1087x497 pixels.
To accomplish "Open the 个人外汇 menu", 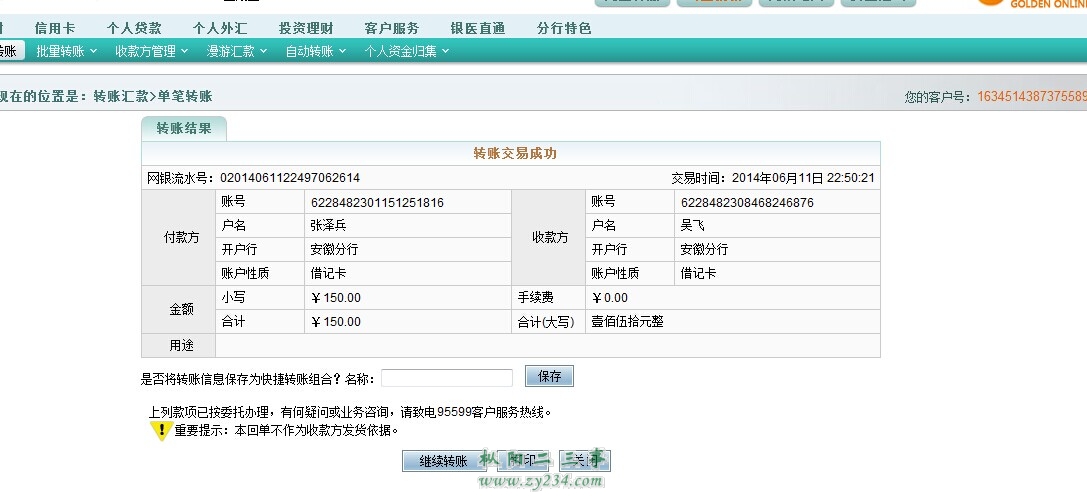I will (220, 28).
